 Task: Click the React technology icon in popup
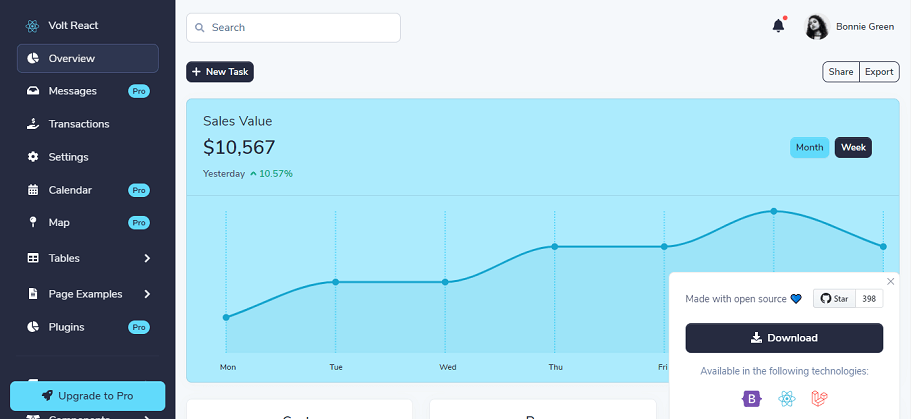[x=786, y=399]
